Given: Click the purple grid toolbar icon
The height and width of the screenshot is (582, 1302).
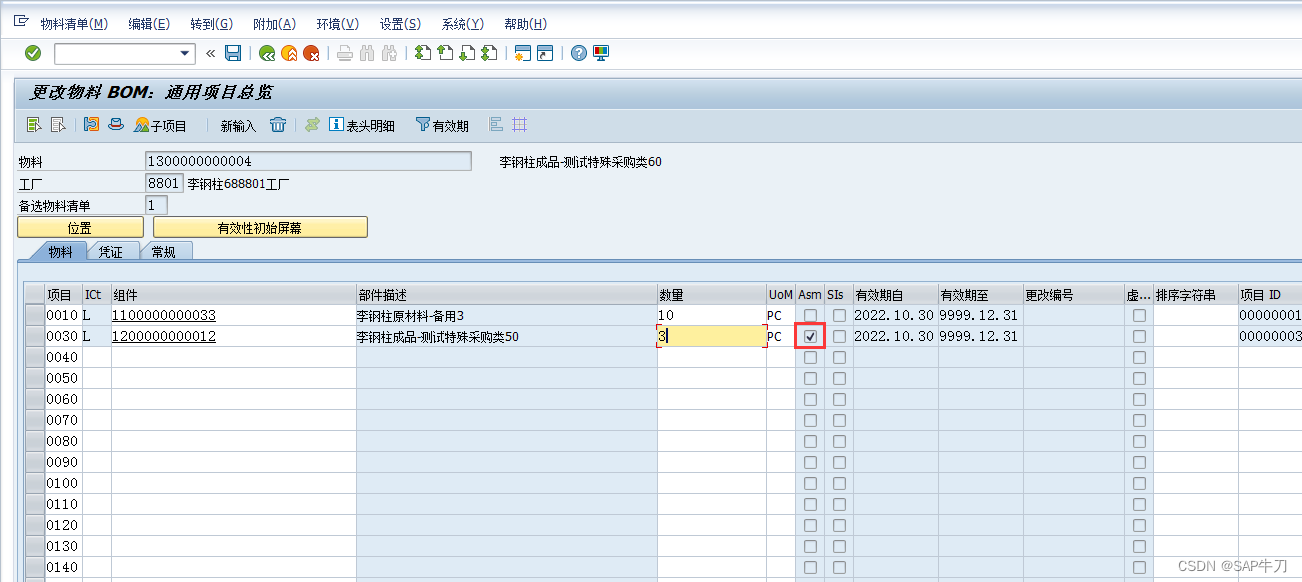Looking at the screenshot, I should click(x=520, y=125).
